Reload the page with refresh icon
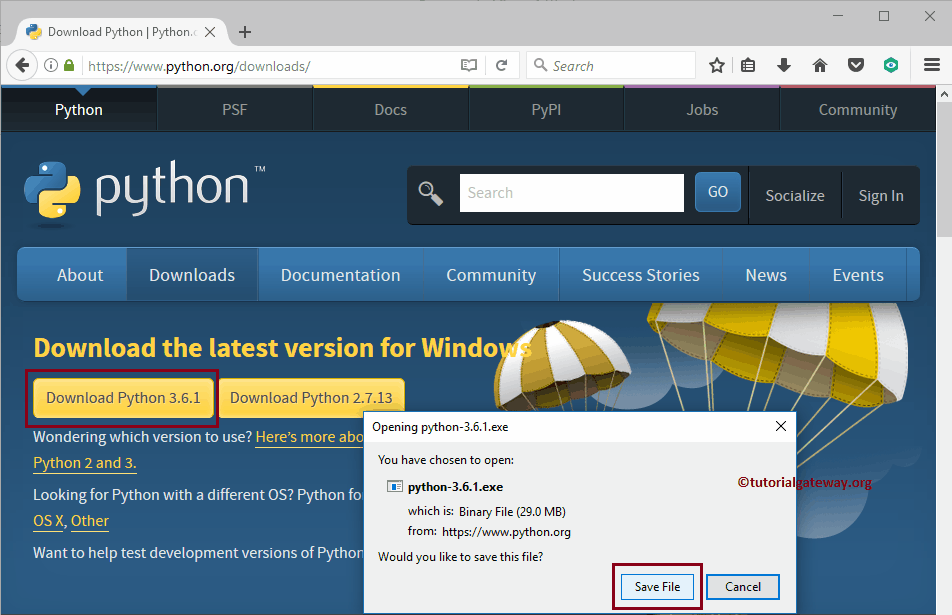Image resolution: width=952 pixels, height=615 pixels. pyautogui.click(x=502, y=66)
